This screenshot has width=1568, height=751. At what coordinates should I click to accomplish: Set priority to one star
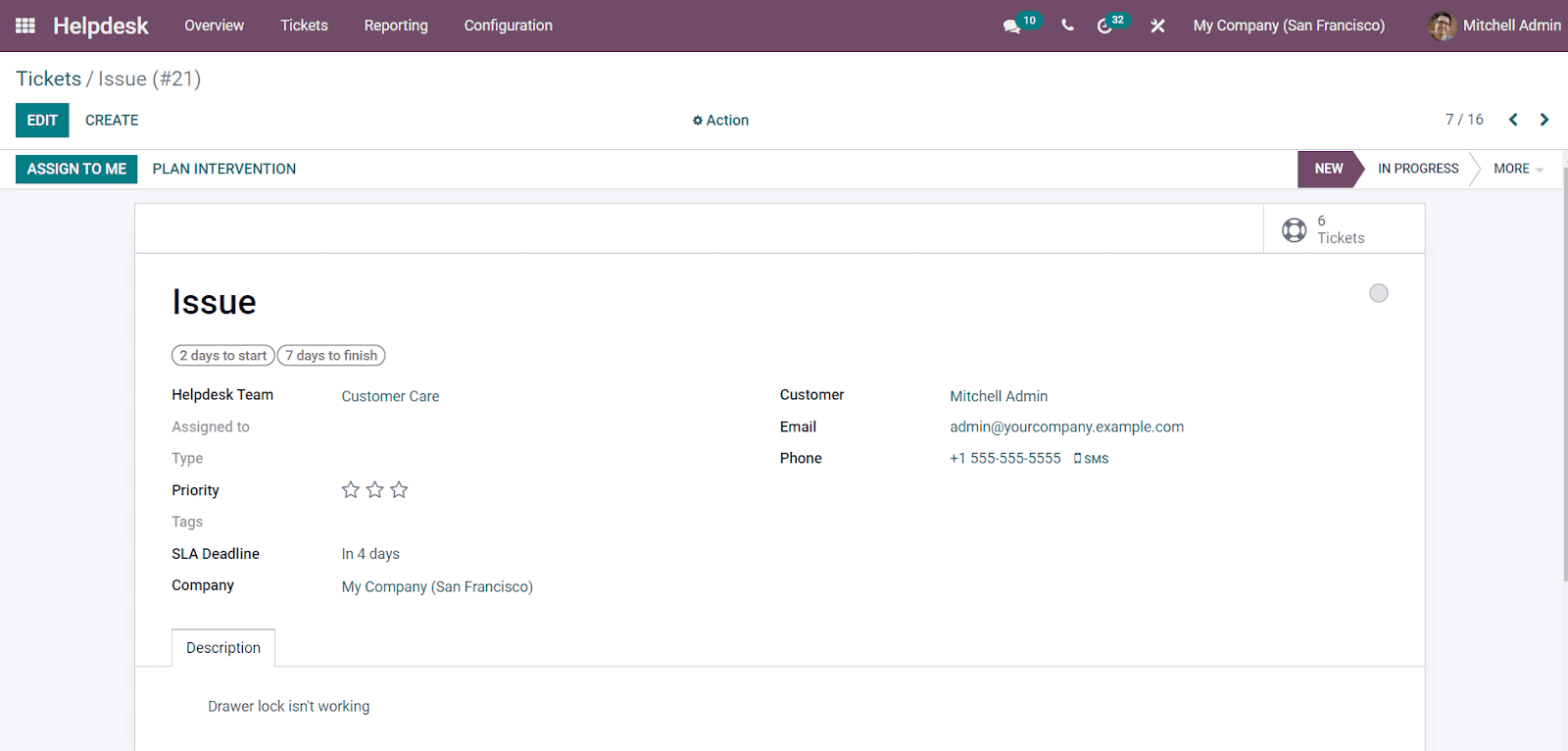click(x=351, y=489)
